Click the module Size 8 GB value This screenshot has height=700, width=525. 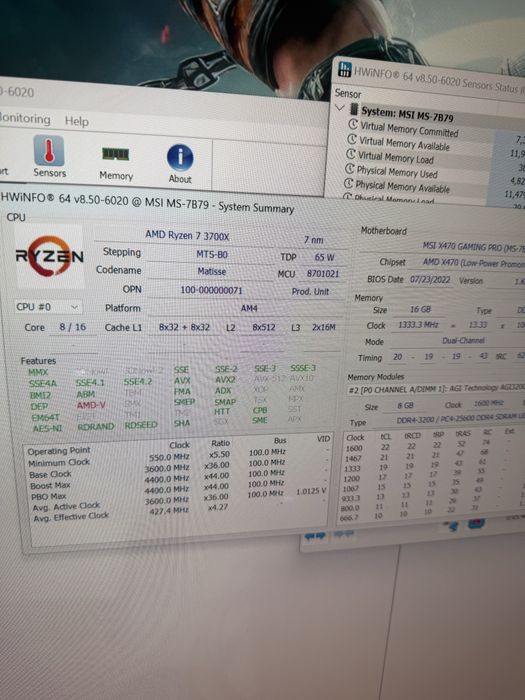click(405, 405)
